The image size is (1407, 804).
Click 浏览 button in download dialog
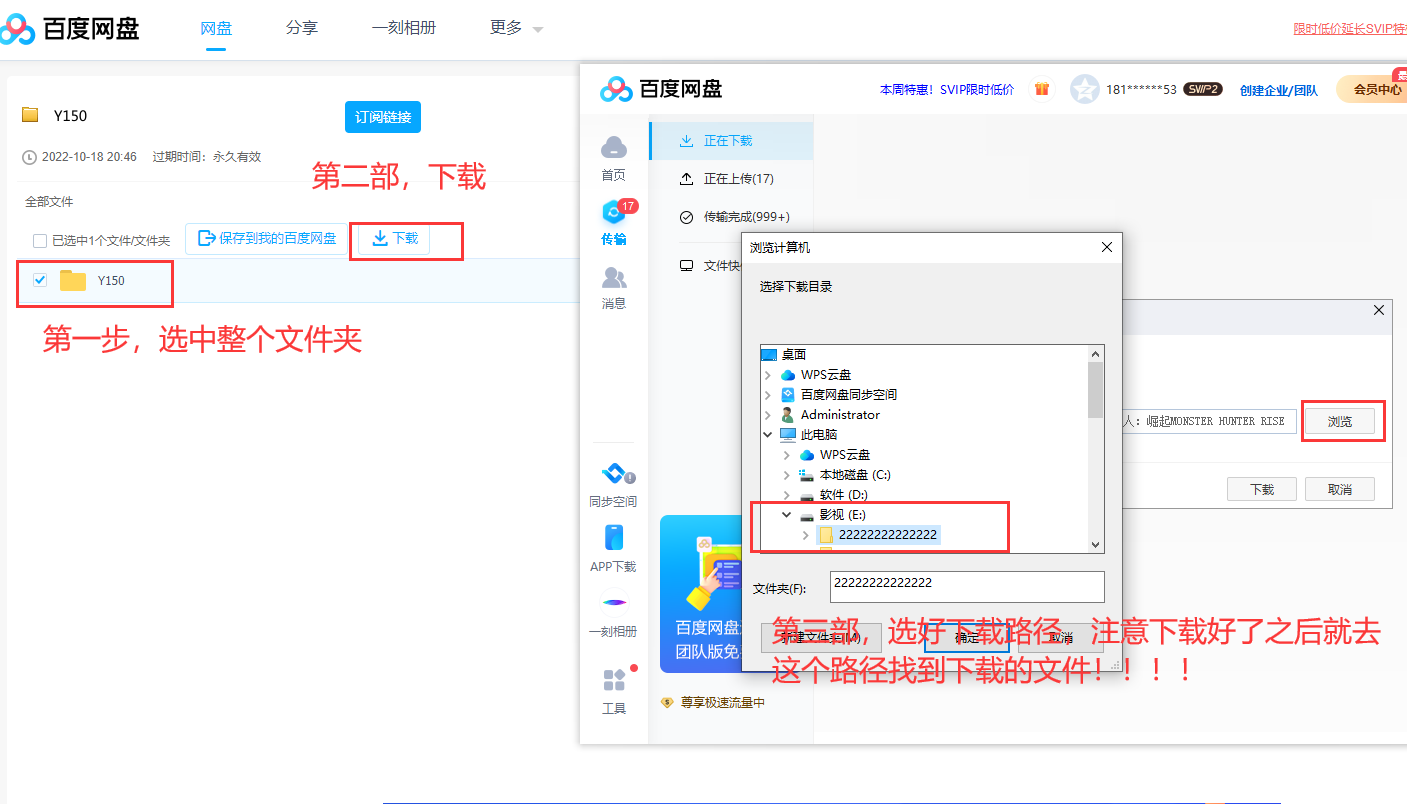tap(1339, 422)
